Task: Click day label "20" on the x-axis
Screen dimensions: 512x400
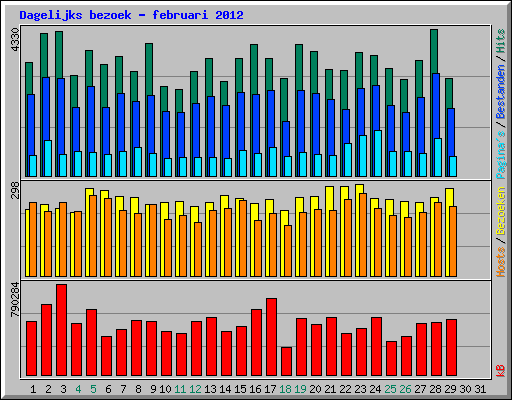Action: (315, 389)
